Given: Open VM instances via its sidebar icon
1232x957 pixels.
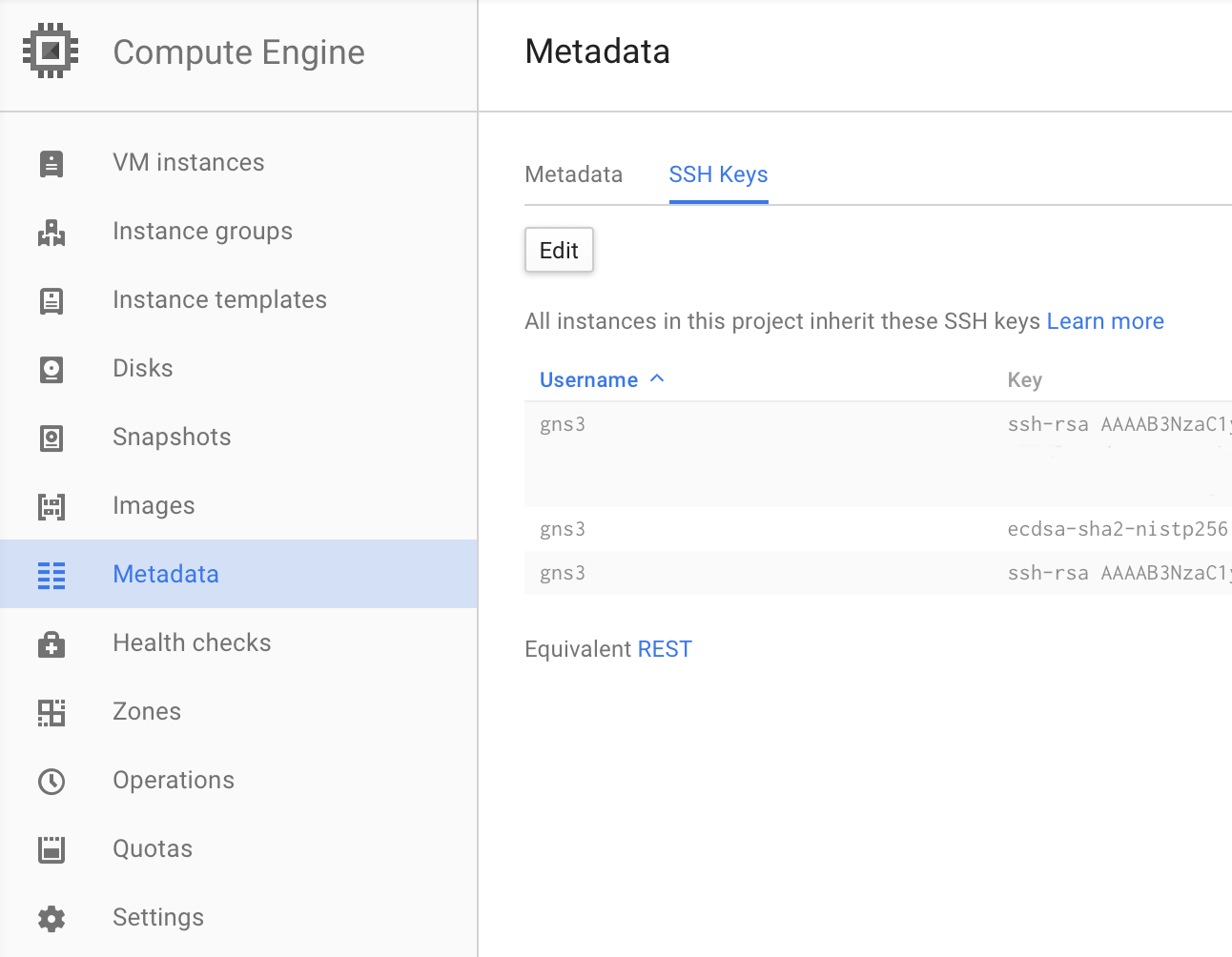Looking at the screenshot, I should [x=51, y=163].
